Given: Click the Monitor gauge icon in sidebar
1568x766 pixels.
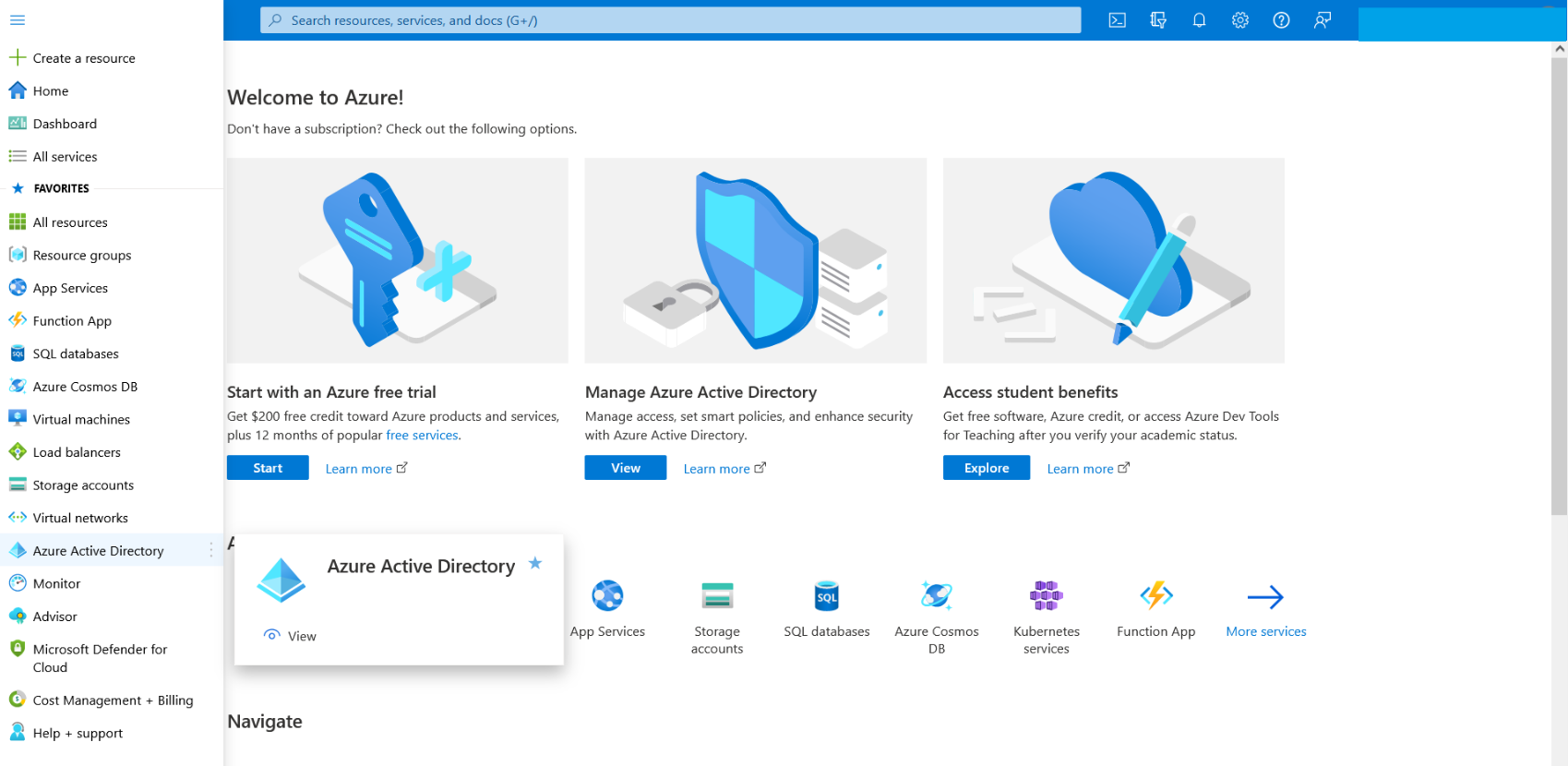Looking at the screenshot, I should [18, 583].
